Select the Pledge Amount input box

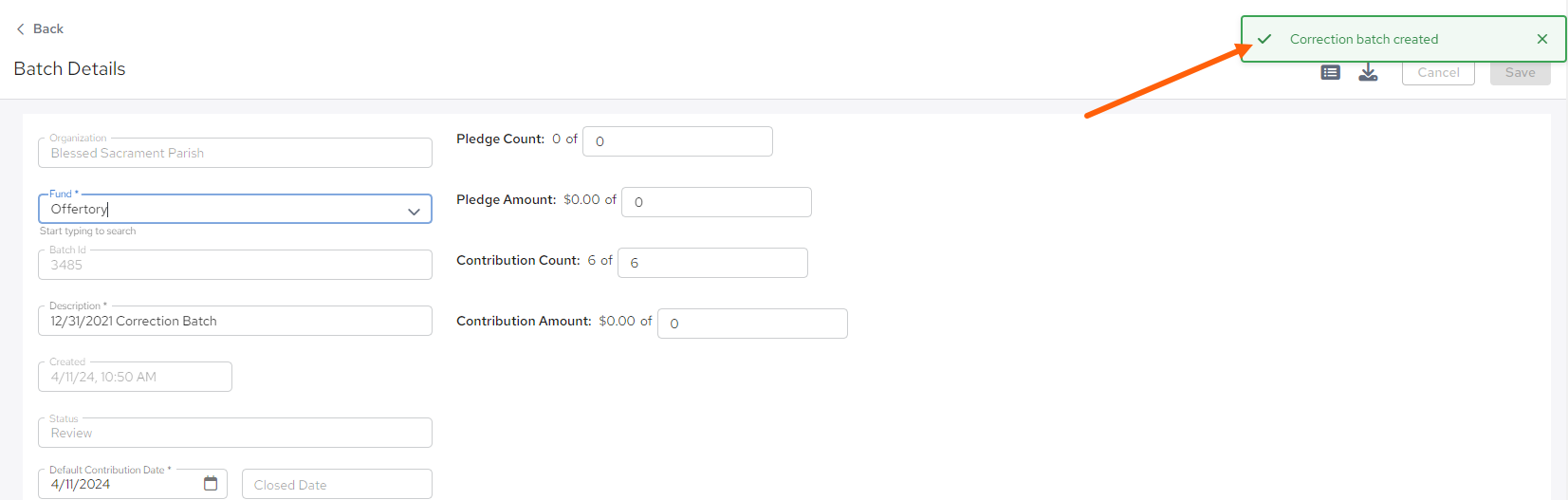point(716,202)
